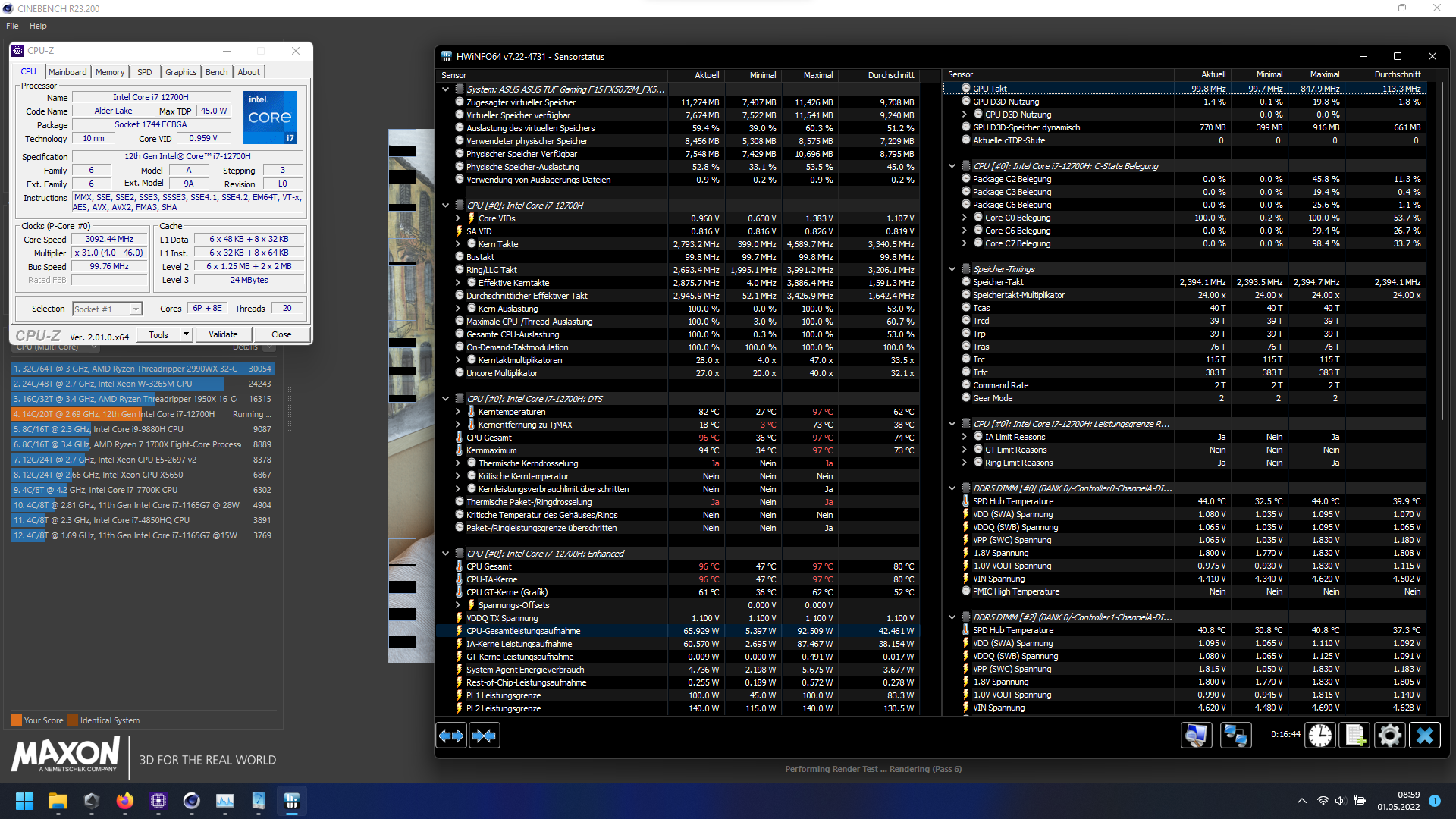
Task: Open HWiNFO sensor settings with the gear icon
Action: pyautogui.click(x=1389, y=736)
